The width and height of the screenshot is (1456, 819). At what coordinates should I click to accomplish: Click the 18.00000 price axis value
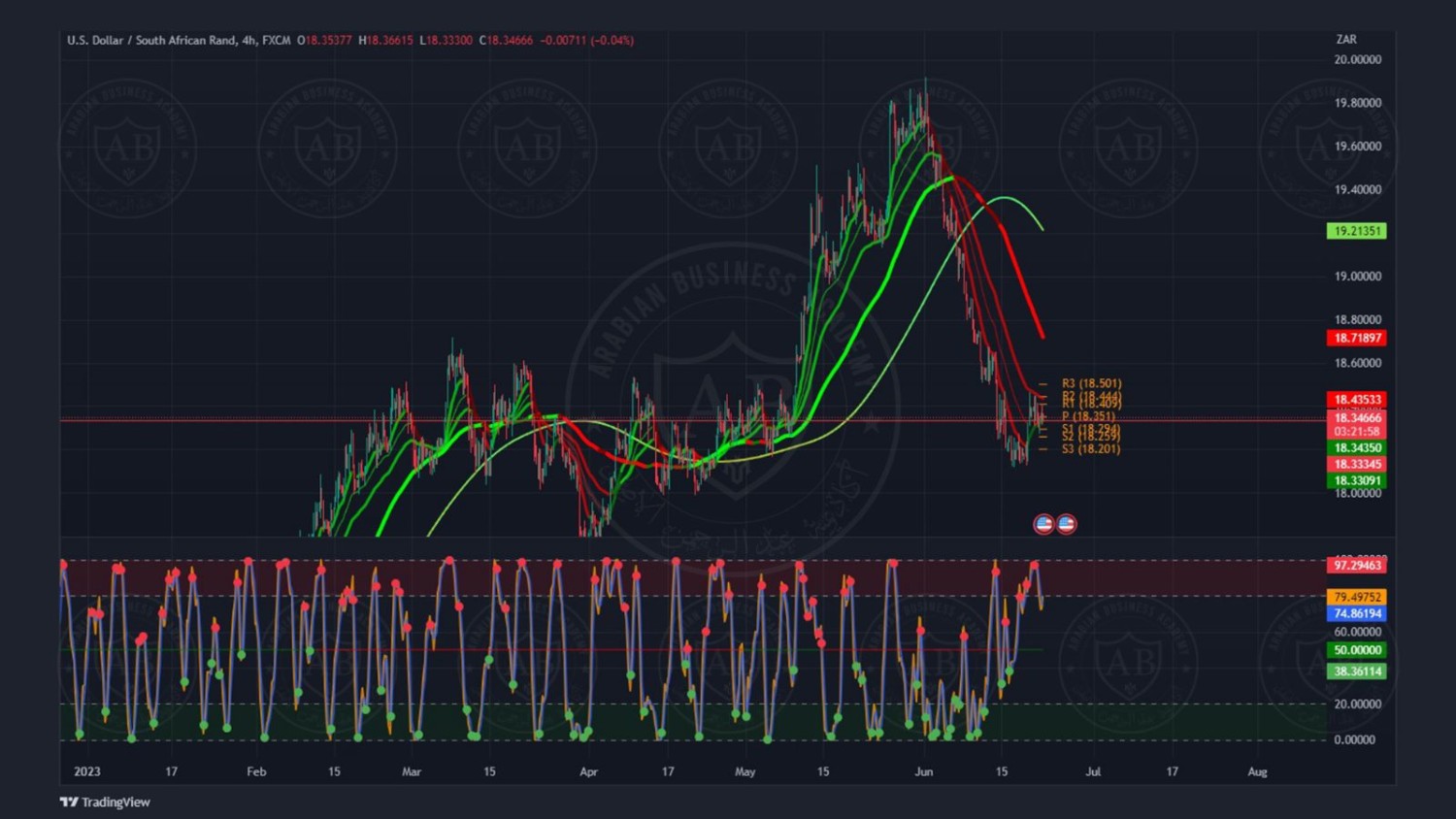click(x=1357, y=493)
